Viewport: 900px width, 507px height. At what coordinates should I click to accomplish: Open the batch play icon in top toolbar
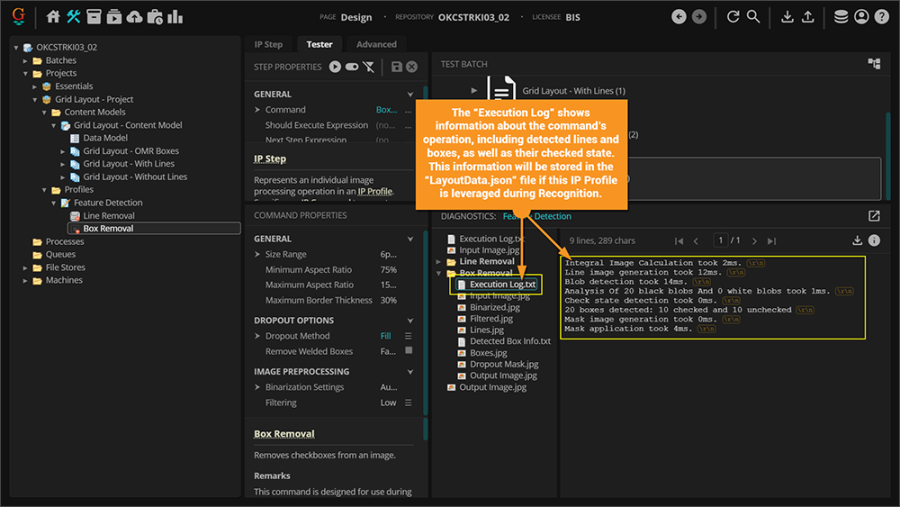pos(114,17)
